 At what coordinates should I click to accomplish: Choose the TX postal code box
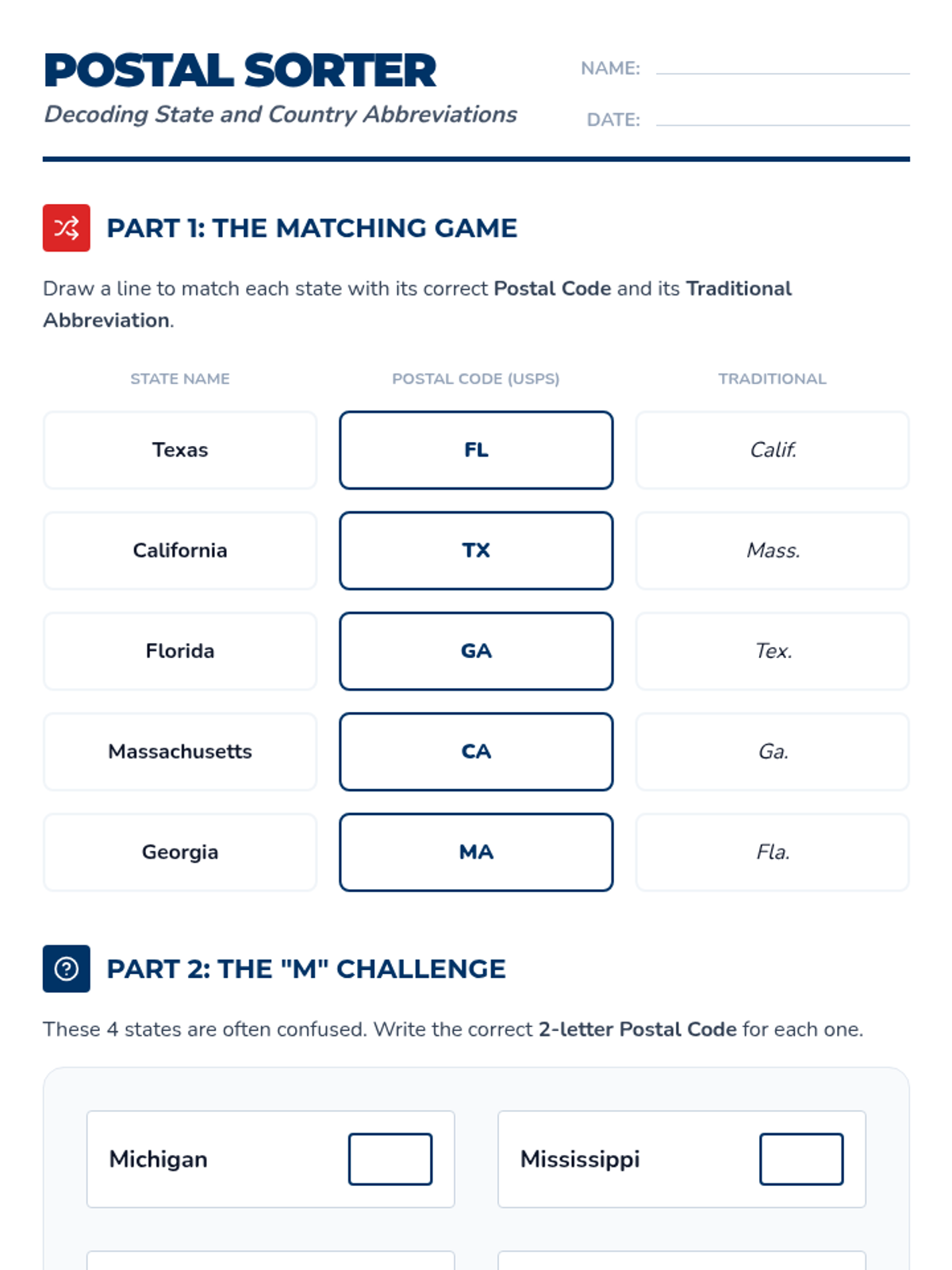pos(476,551)
